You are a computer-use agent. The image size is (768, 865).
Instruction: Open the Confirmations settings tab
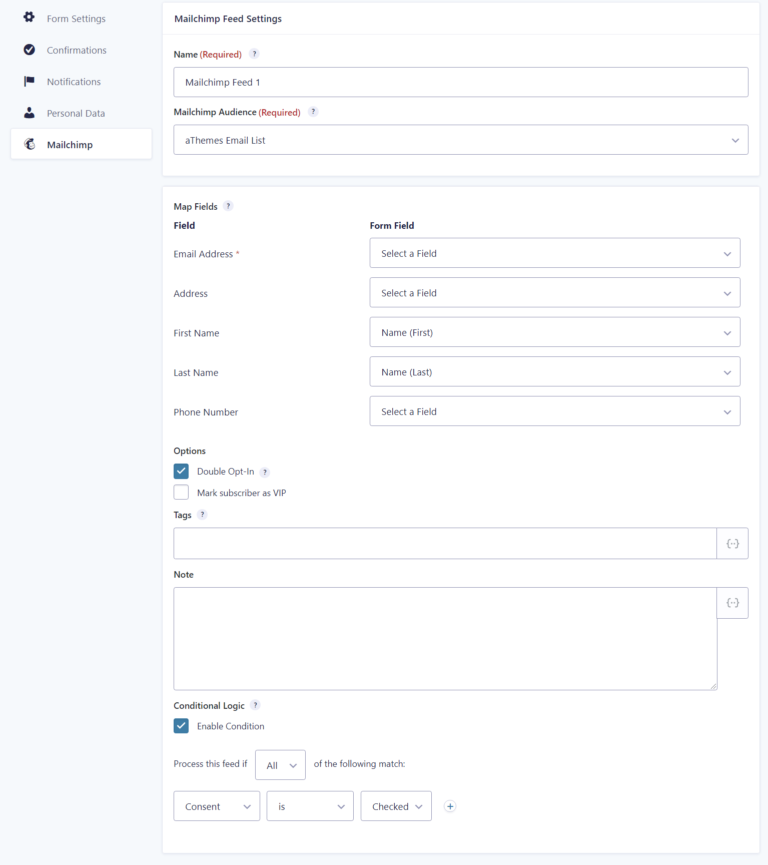pyautogui.click(x=76, y=50)
